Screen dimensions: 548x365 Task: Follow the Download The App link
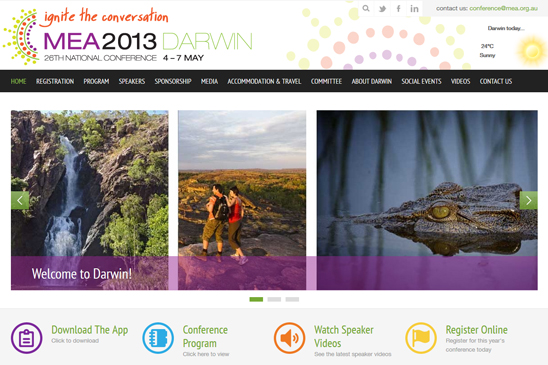coord(90,330)
